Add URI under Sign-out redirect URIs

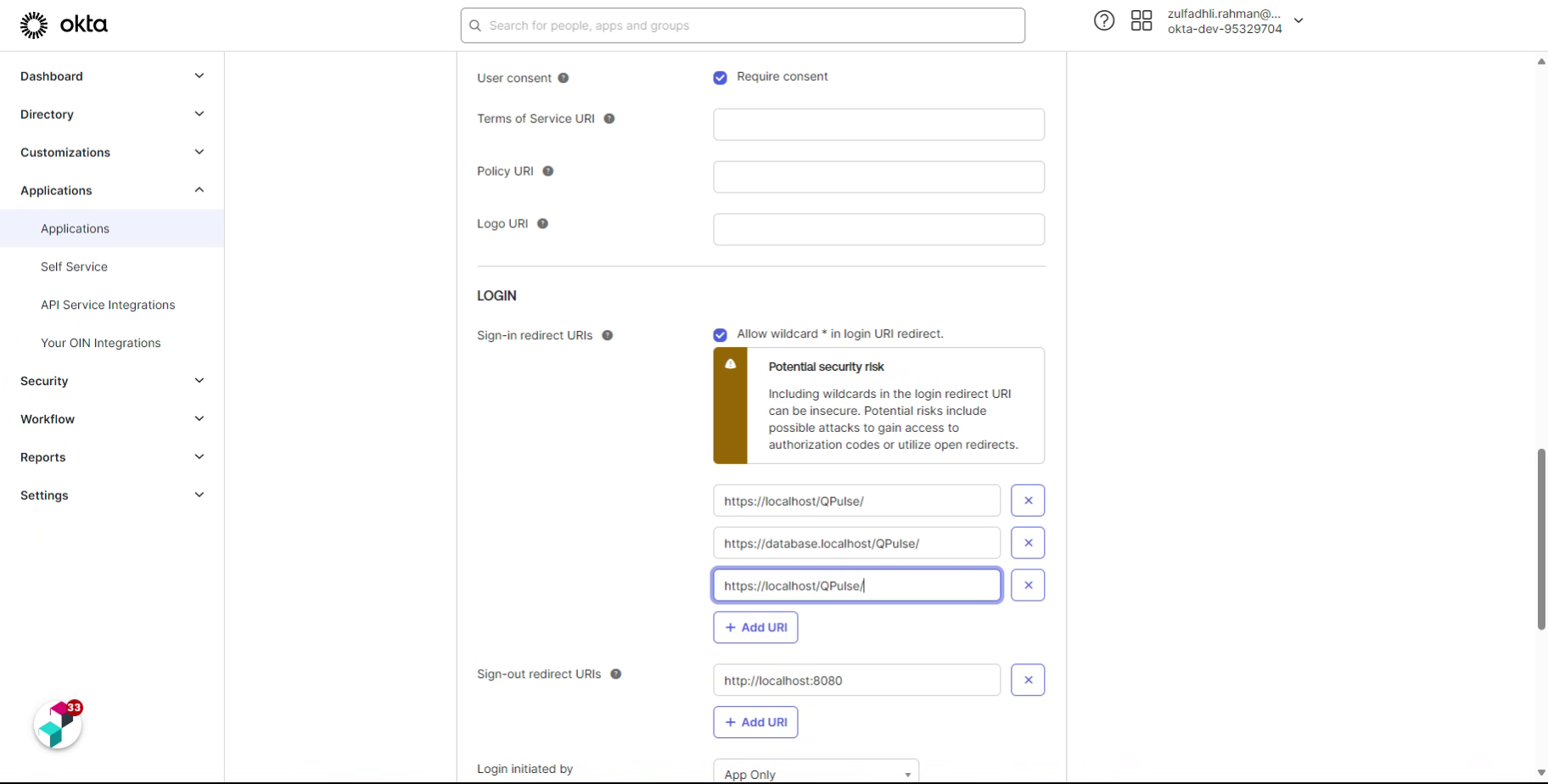(755, 722)
